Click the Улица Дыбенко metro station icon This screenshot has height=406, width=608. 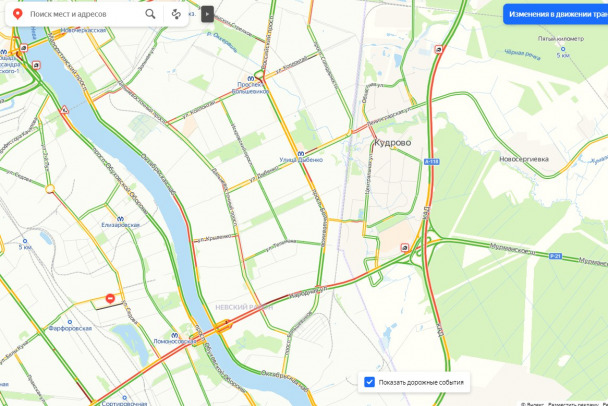tap(301, 154)
